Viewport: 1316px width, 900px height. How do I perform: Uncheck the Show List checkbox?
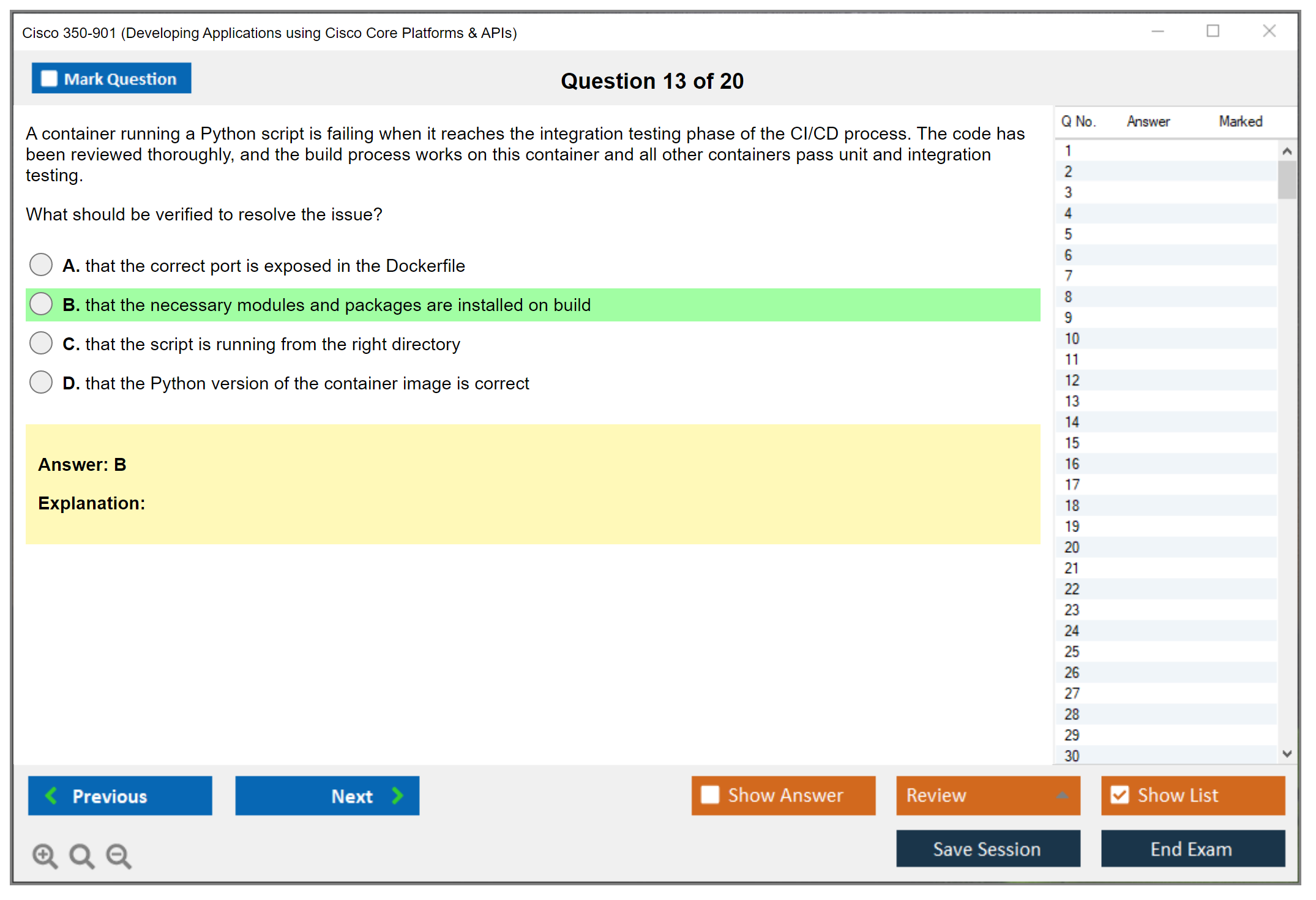tap(1120, 795)
